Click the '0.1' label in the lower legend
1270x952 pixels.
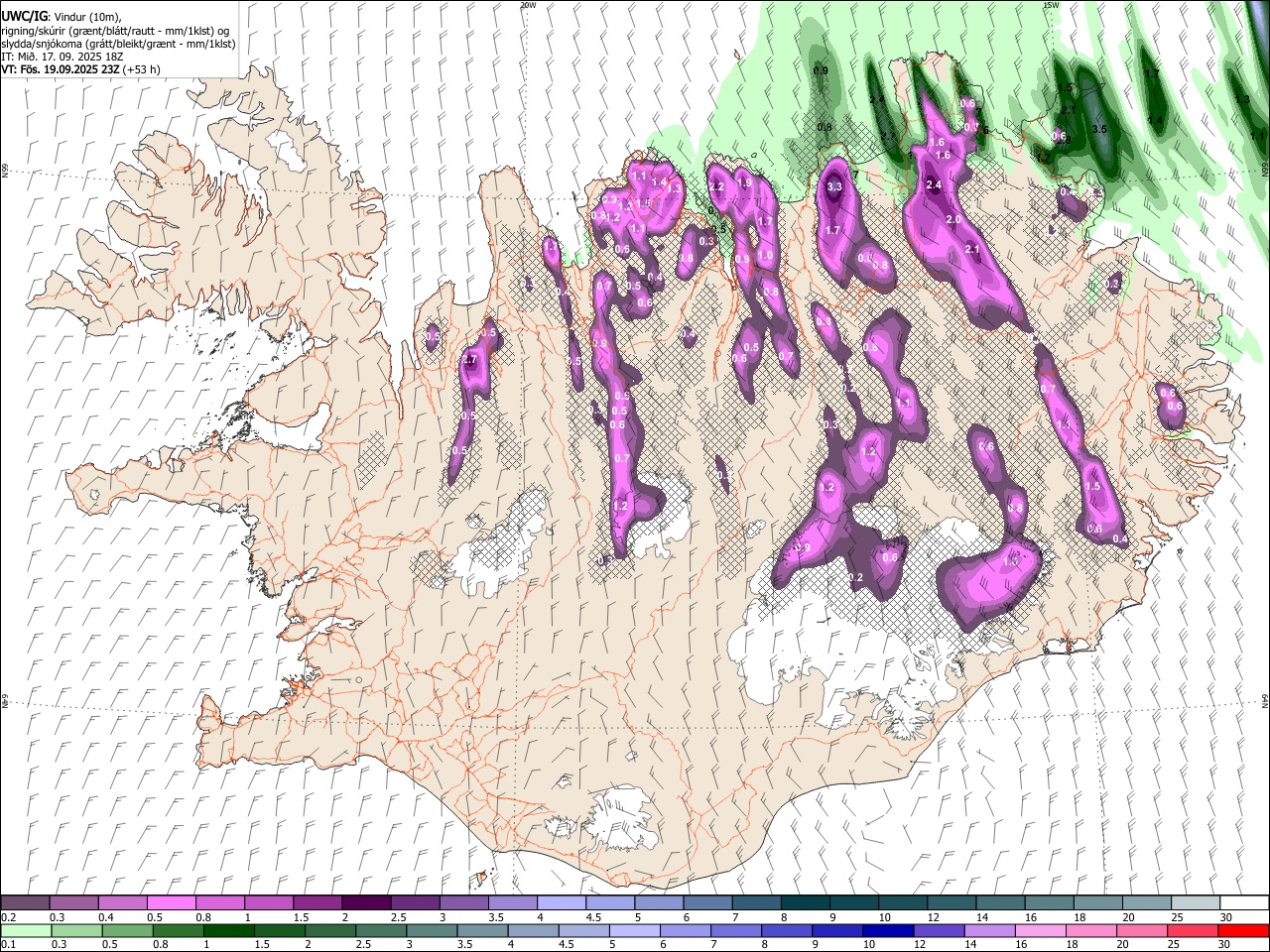(x=7, y=944)
